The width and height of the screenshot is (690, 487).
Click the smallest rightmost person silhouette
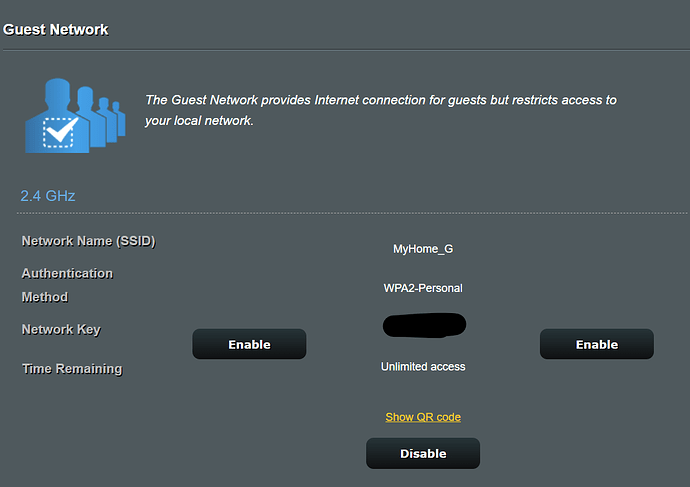point(118,119)
